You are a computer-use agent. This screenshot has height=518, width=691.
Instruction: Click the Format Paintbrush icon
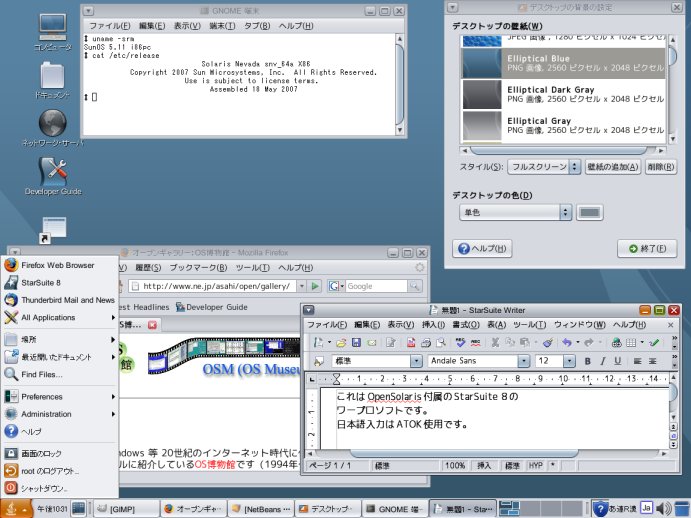click(548, 343)
